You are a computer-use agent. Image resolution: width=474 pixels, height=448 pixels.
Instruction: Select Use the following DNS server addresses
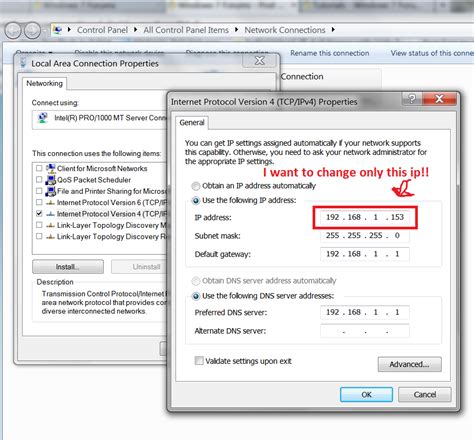tap(196, 296)
